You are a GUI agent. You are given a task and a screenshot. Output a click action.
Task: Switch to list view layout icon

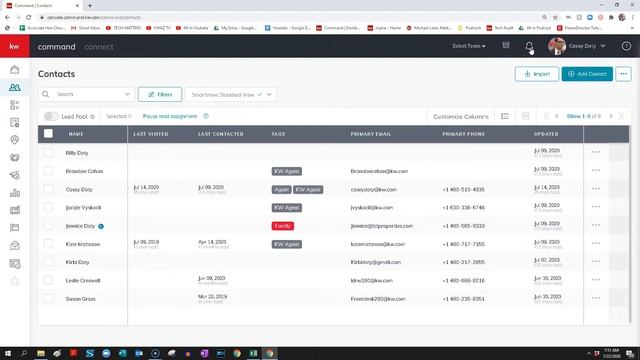(505, 116)
